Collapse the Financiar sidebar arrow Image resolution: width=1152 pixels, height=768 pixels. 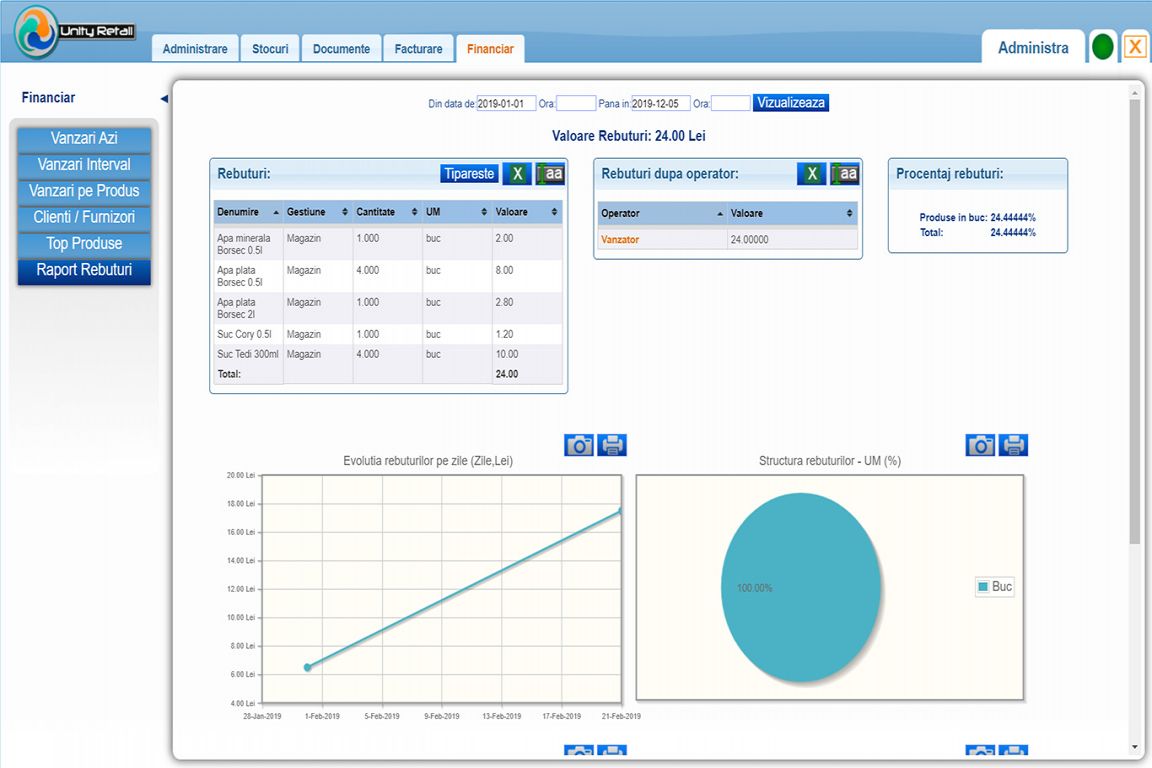coord(165,98)
